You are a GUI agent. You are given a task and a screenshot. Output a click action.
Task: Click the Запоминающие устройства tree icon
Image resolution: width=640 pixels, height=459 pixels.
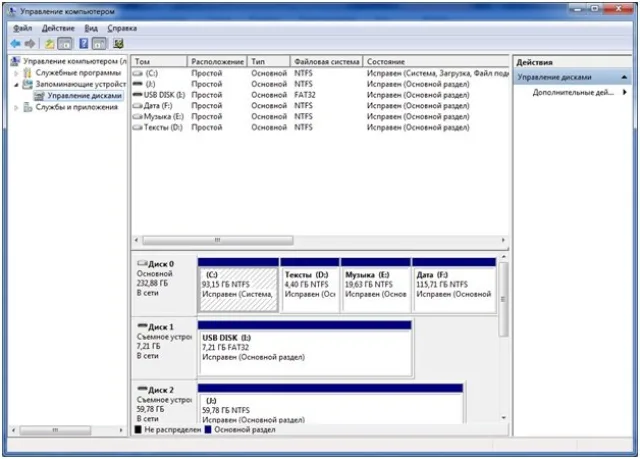(x=27, y=84)
